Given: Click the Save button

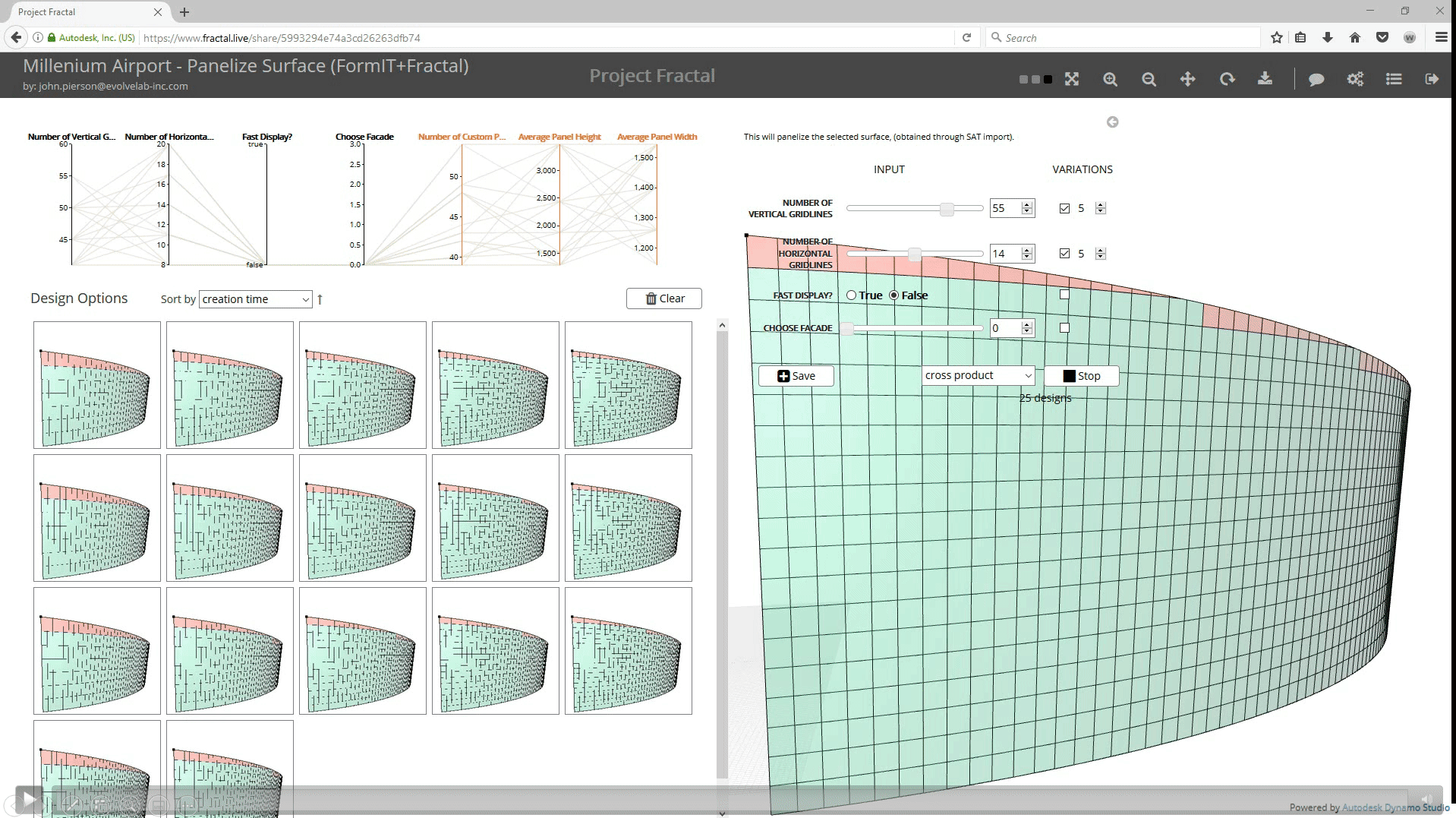Looking at the screenshot, I should [x=796, y=376].
